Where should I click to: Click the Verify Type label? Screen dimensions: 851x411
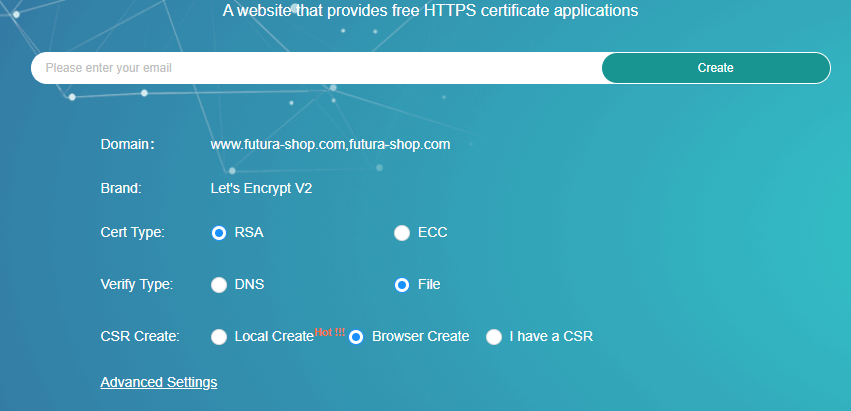click(x=137, y=284)
